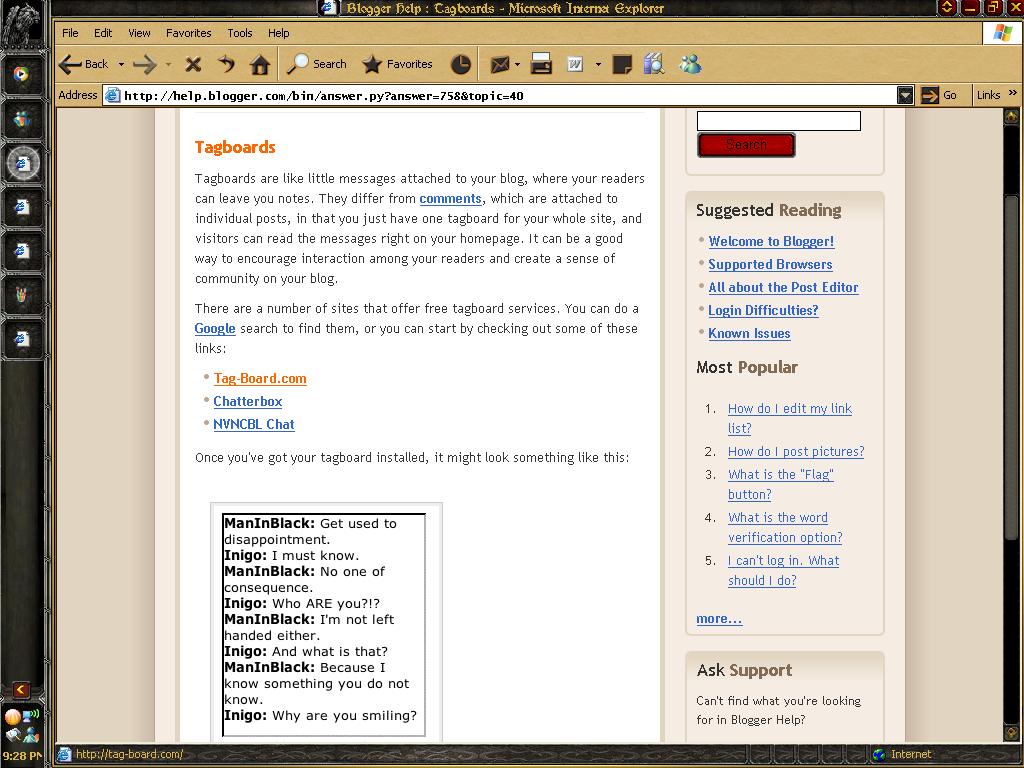Open the media player icon in sidebar
This screenshot has height=768, width=1024.
pyautogui.click(x=22, y=74)
